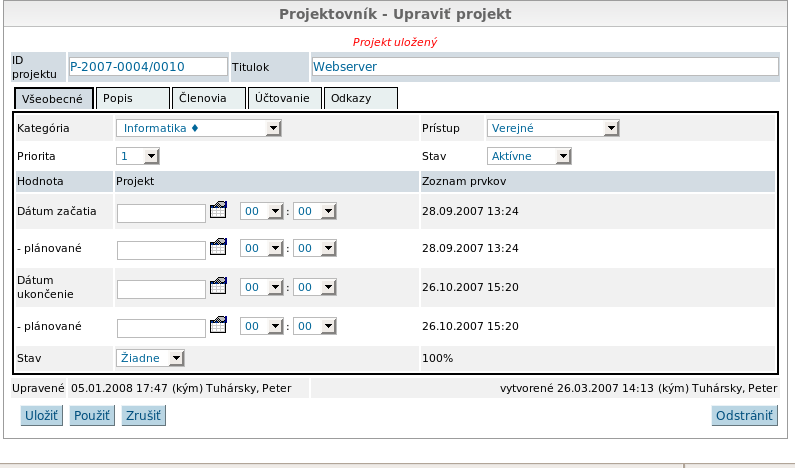Select minute dropdown for Dátum ukončenie
Viewport: 795px width, 468px height.
315,287
